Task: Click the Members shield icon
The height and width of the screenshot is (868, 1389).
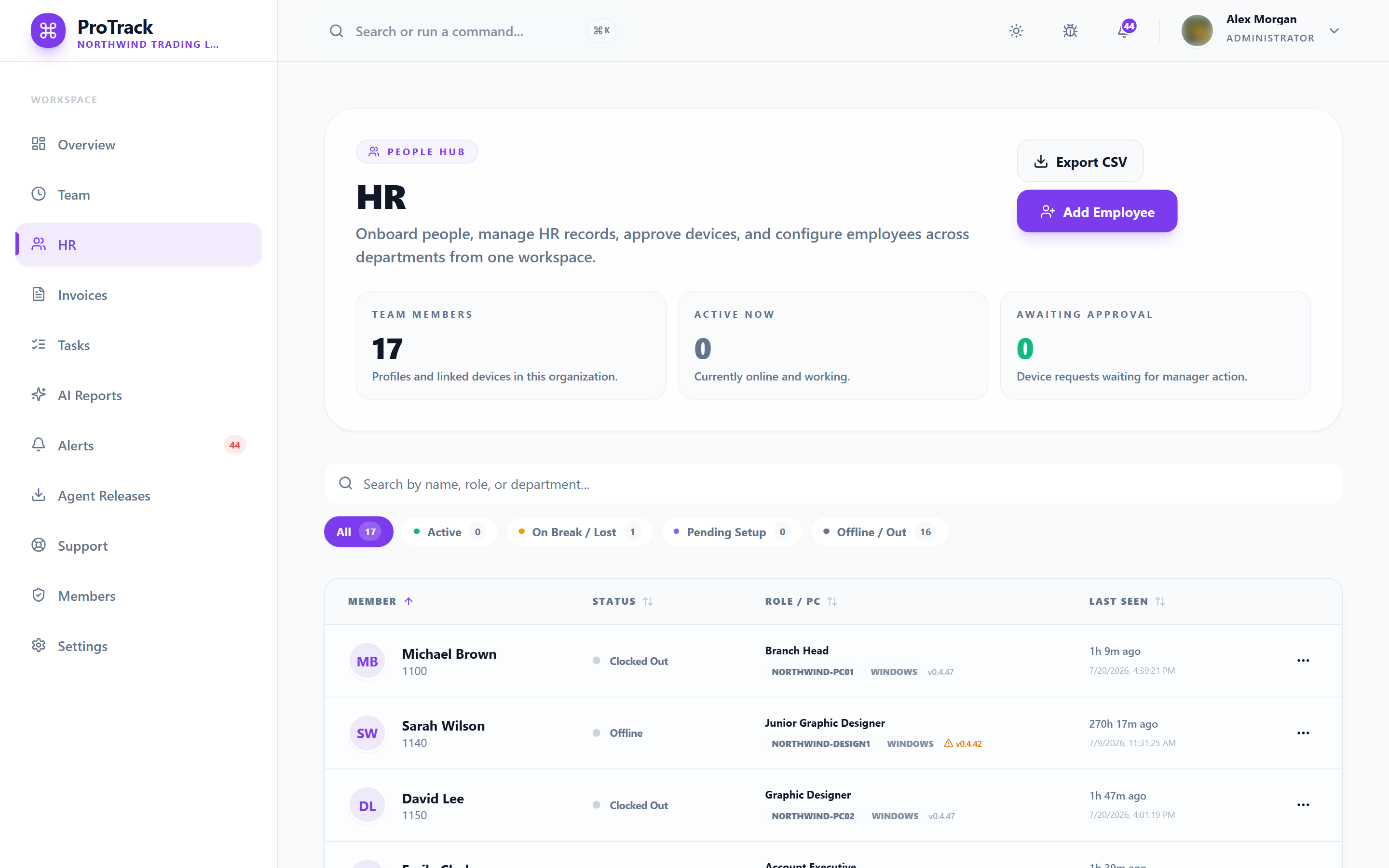Action: (x=39, y=596)
